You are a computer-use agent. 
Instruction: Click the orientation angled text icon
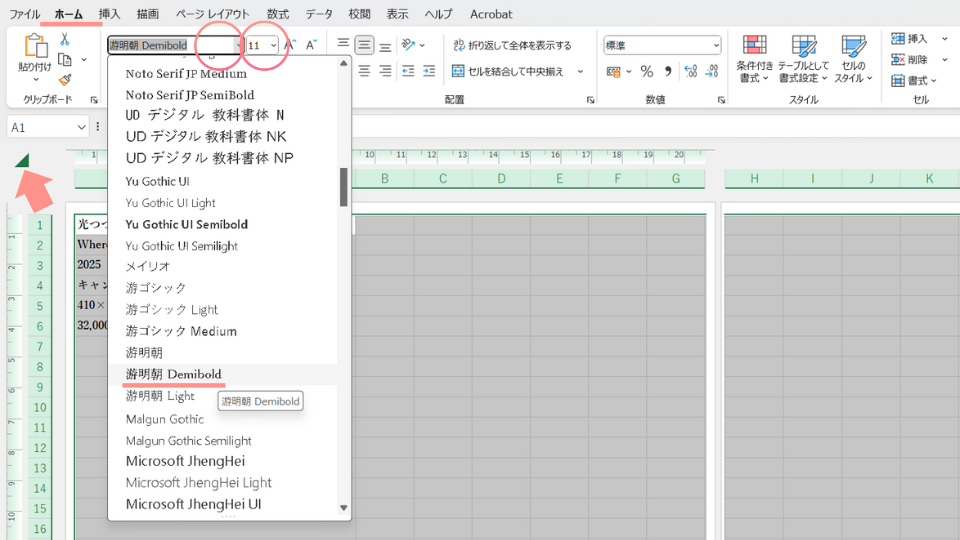coord(408,45)
